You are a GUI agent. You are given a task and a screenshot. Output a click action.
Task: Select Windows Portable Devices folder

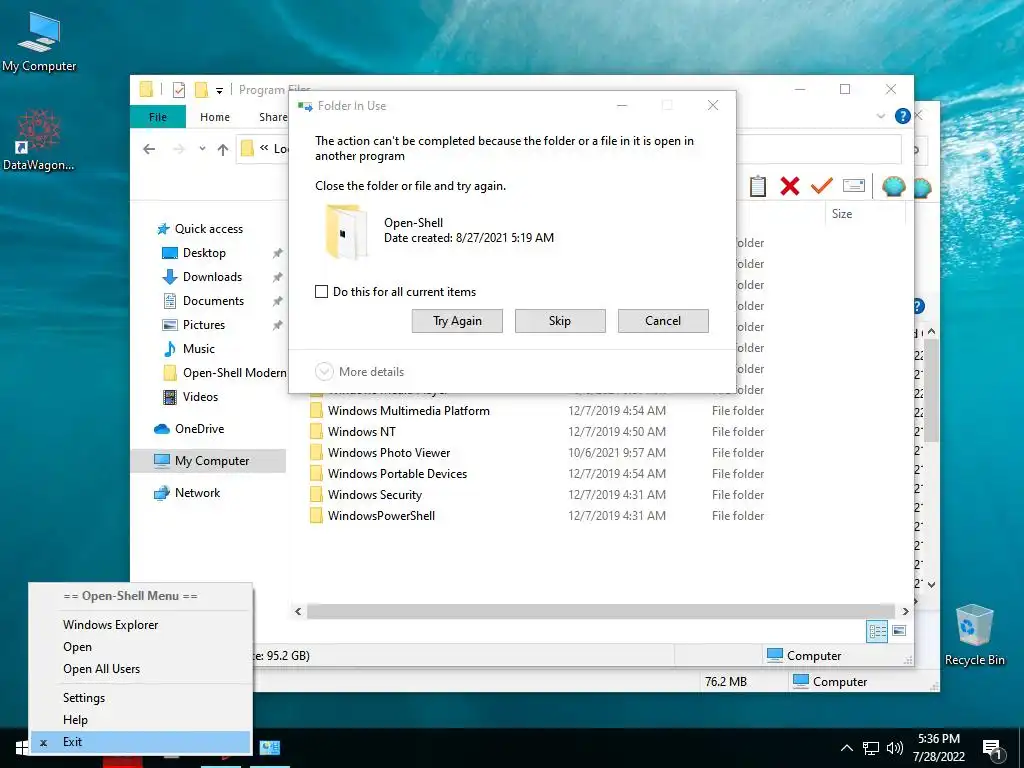397,473
